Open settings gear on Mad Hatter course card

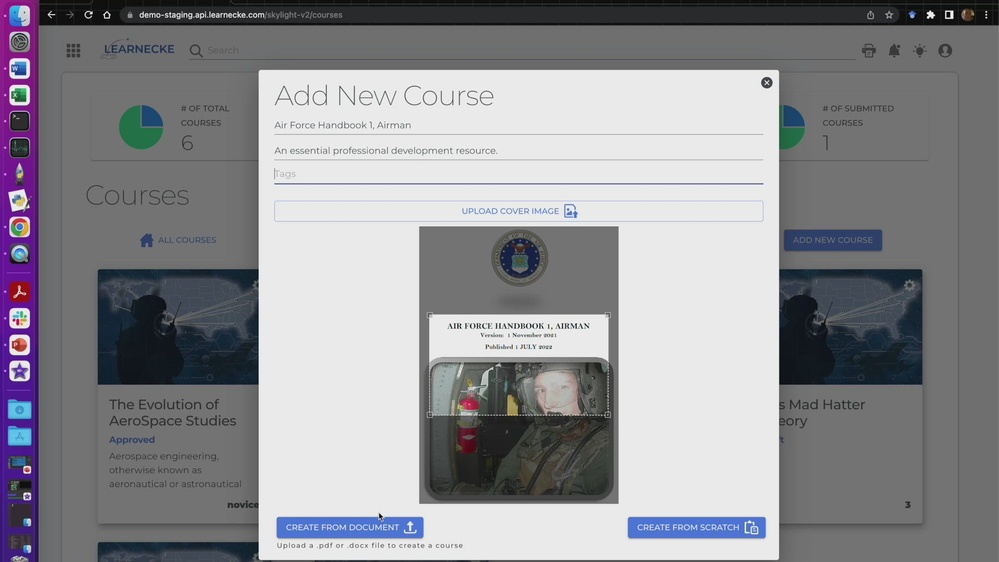point(909,285)
